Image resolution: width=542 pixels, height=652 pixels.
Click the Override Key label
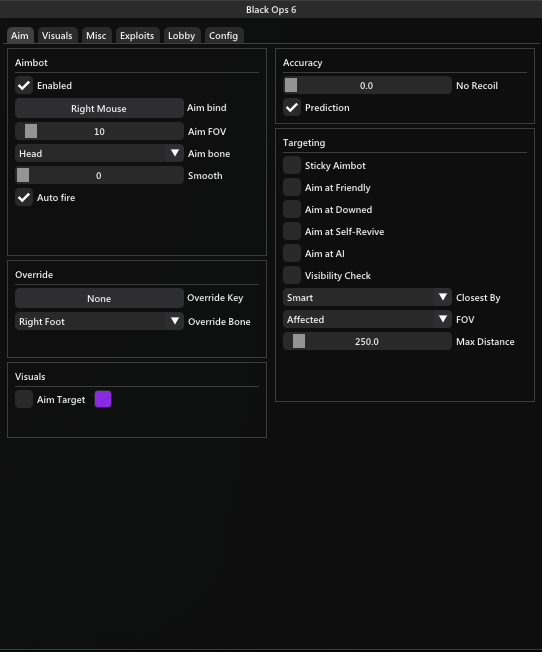point(215,298)
